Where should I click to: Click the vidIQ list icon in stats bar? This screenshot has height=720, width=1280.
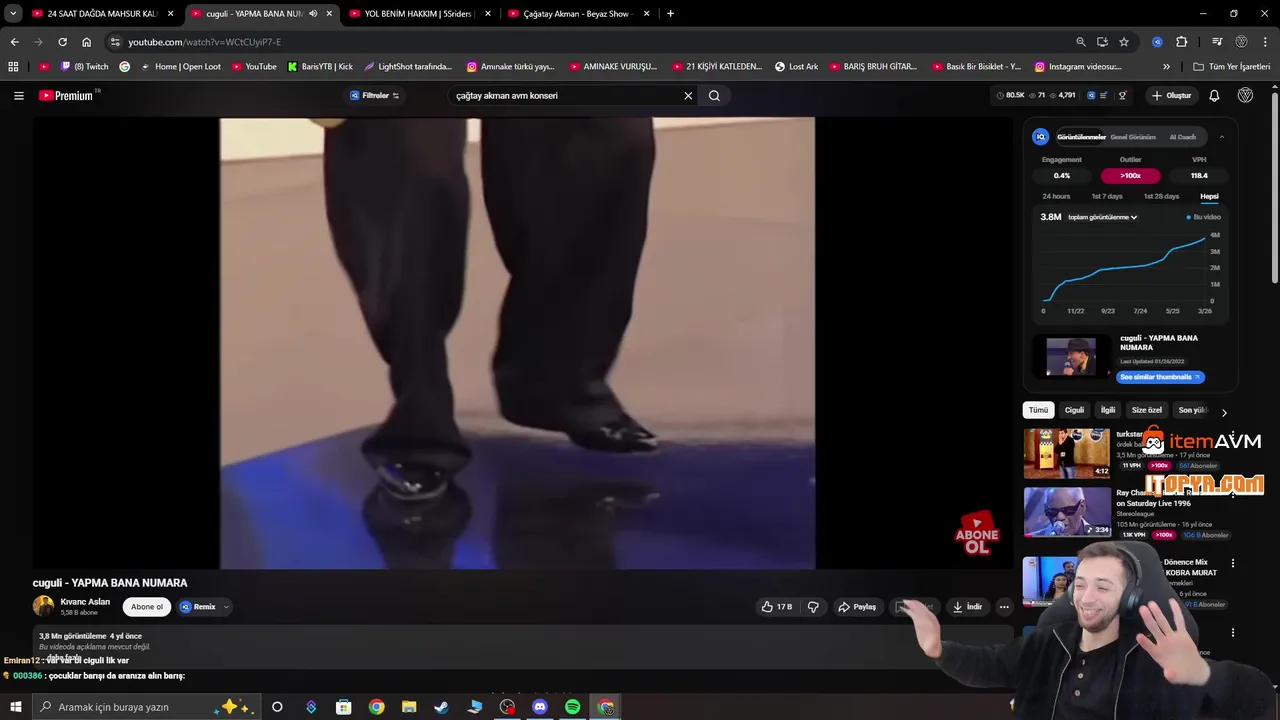pyautogui.click(x=1105, y=96)
